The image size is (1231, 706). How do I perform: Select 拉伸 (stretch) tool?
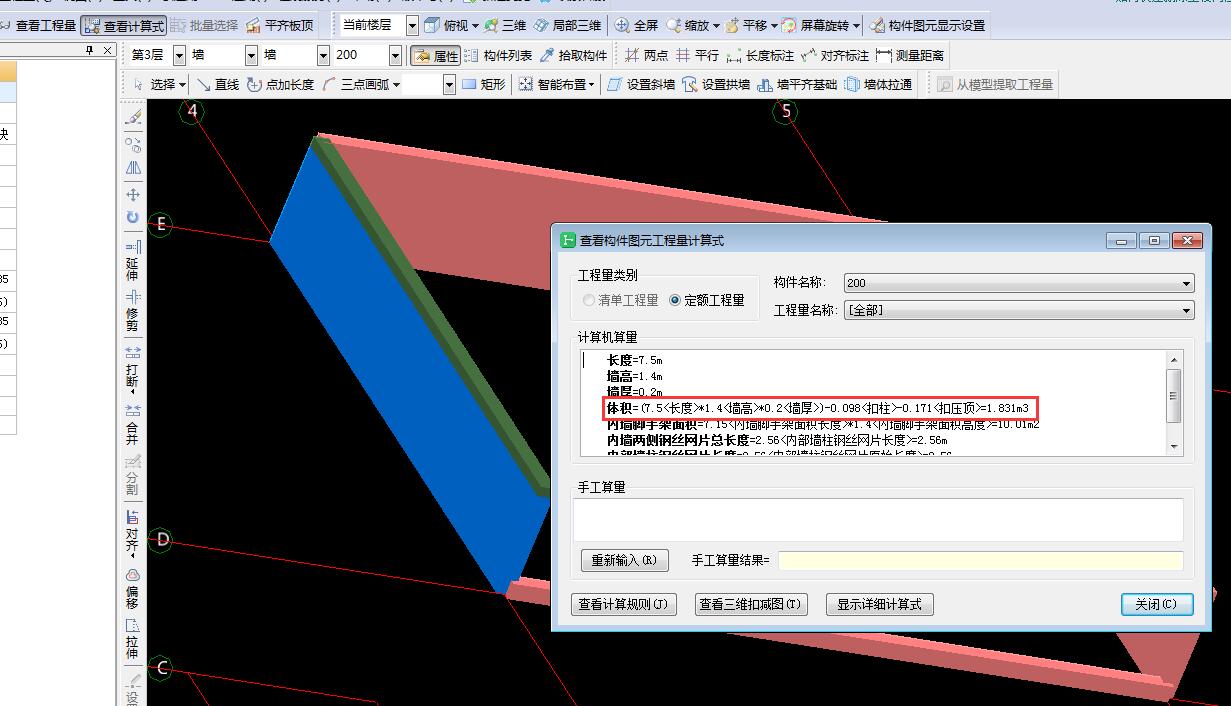point(133,640)
